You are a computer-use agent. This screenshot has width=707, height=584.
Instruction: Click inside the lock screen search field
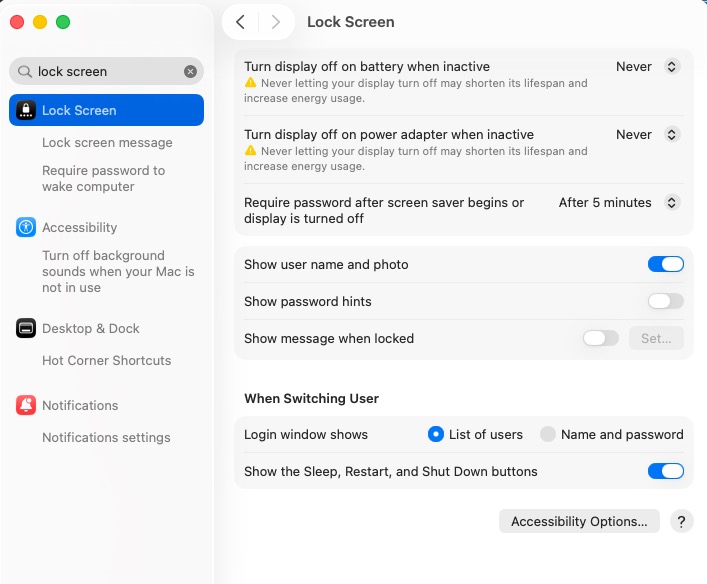pos(105,71)
